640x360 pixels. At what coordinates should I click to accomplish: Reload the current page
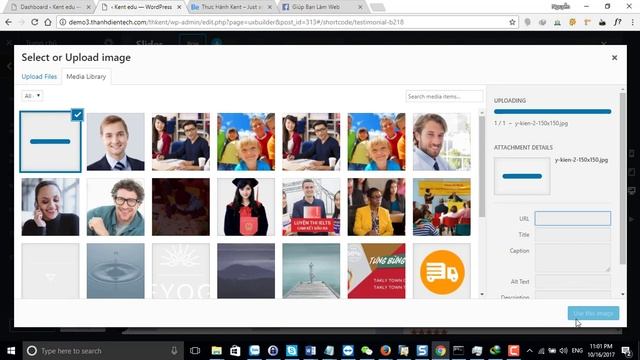pyautogui.click(x=35, y=22)
